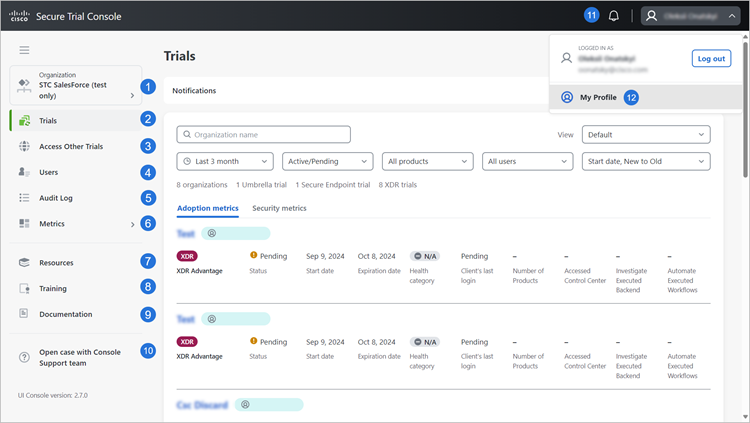750x423 pixels.
Task: Click the user avatar icon in header
Action: pos(651,16)
